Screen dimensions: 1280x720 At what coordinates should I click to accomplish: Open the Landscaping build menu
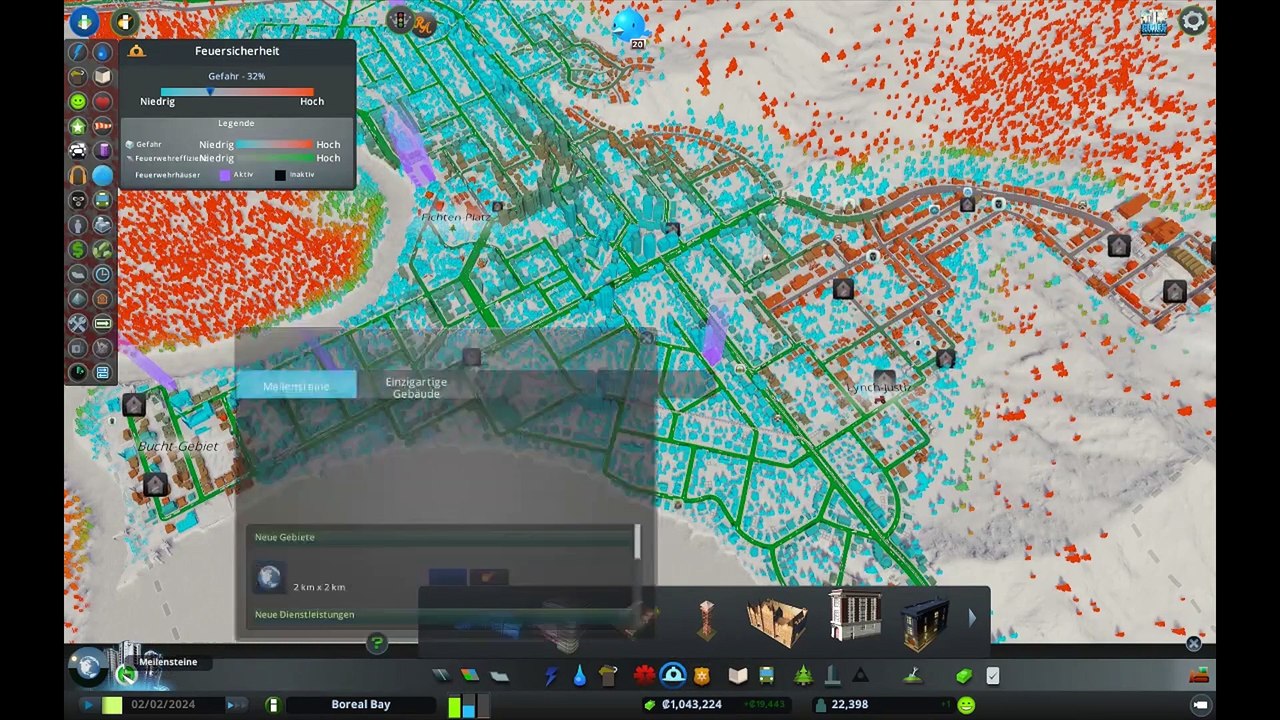[x=912, y=676]
